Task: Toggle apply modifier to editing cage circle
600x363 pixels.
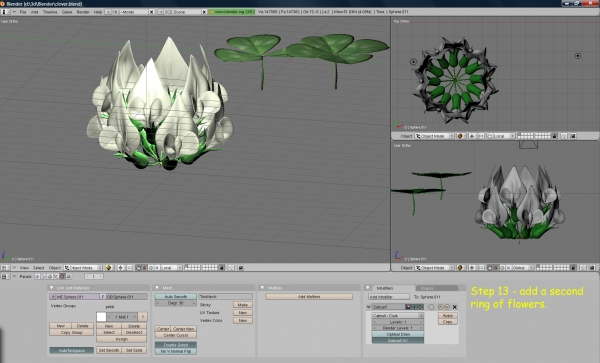Action: 431,307
